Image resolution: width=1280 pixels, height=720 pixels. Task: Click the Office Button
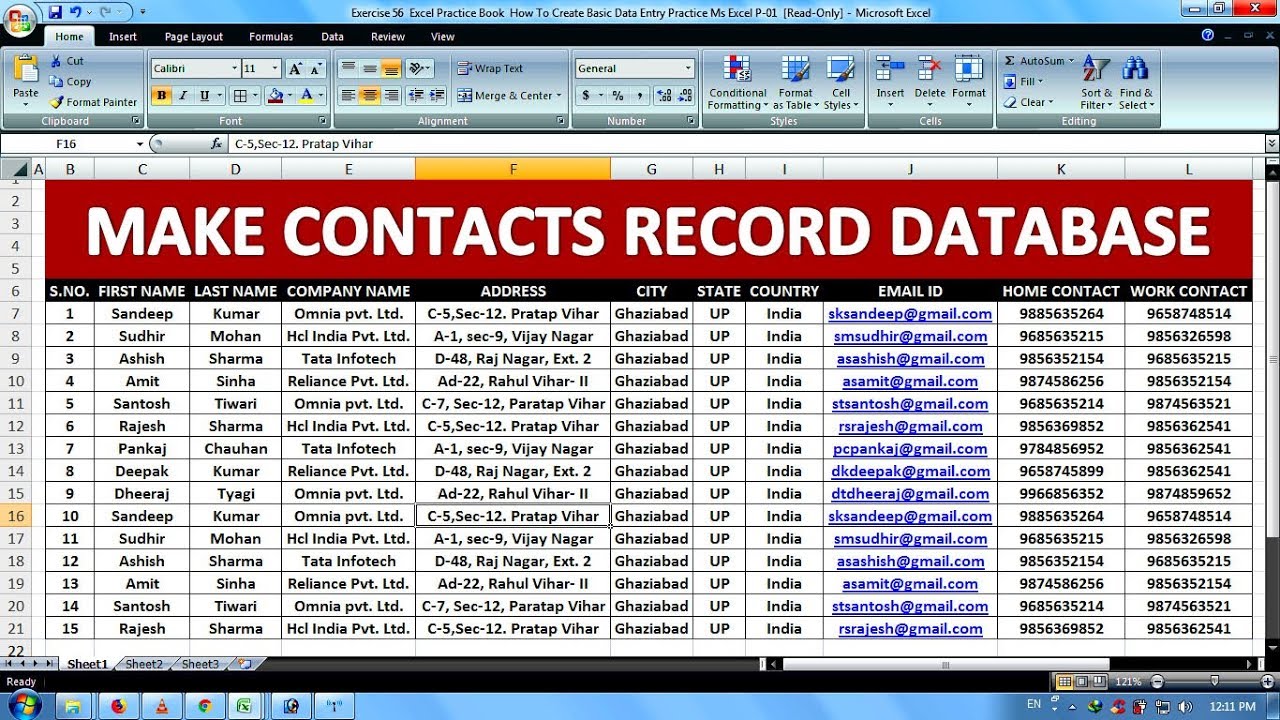19,20
